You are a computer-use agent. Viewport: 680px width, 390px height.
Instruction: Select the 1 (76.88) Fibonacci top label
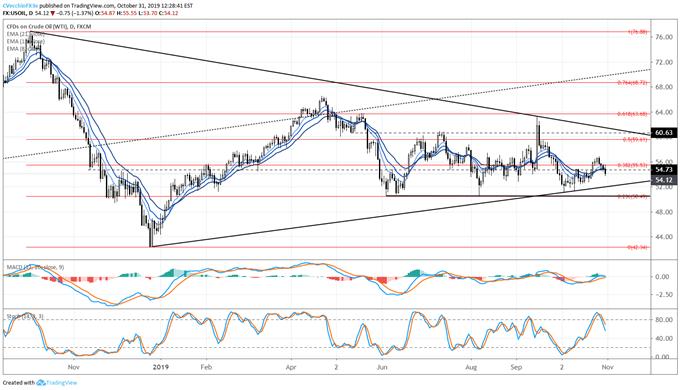pyautogui.click(x=638, y=32)
